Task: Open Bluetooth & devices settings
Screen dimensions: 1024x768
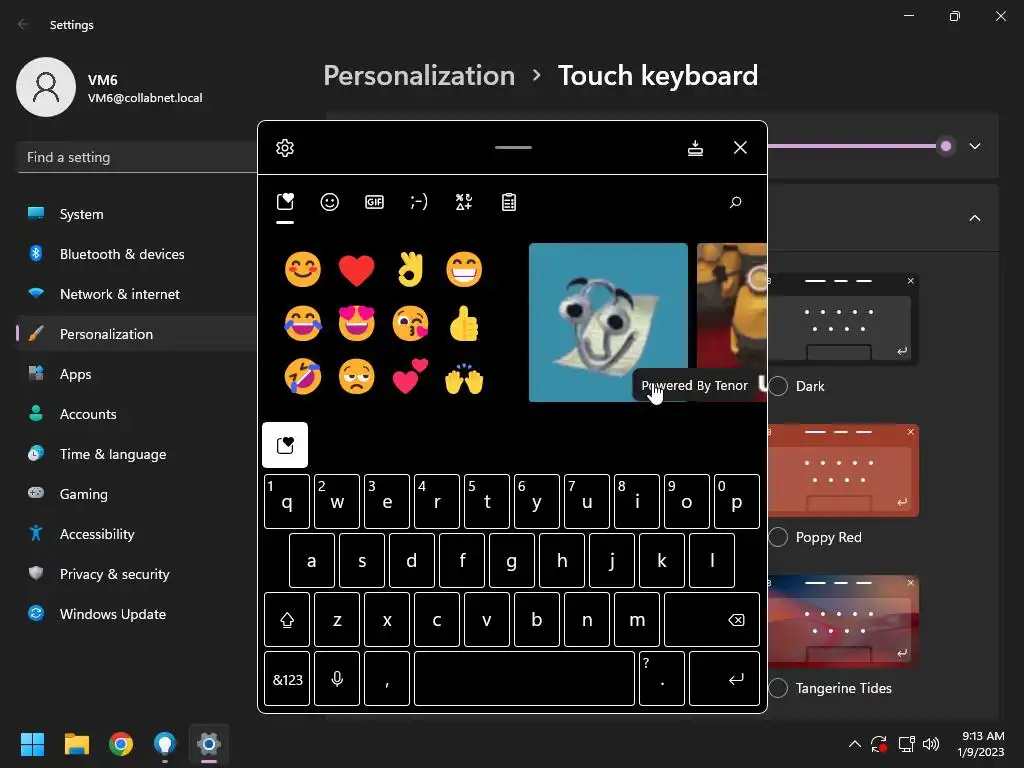Action: (137, 254)
